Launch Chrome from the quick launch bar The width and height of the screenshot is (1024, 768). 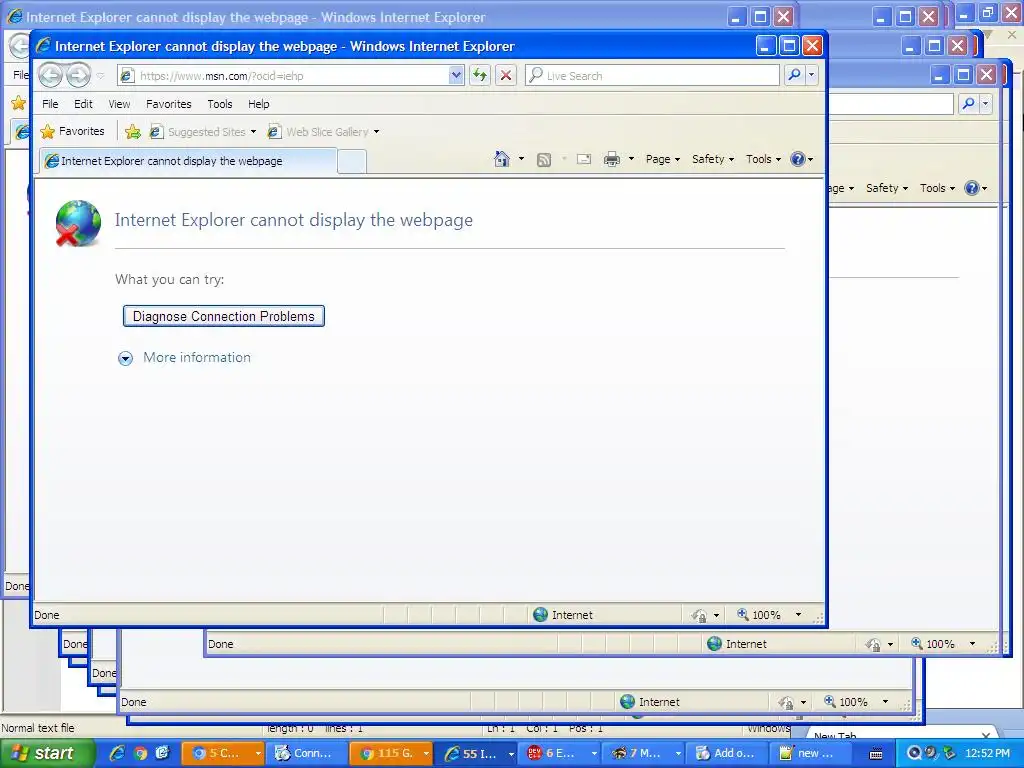tap(140, 753)
